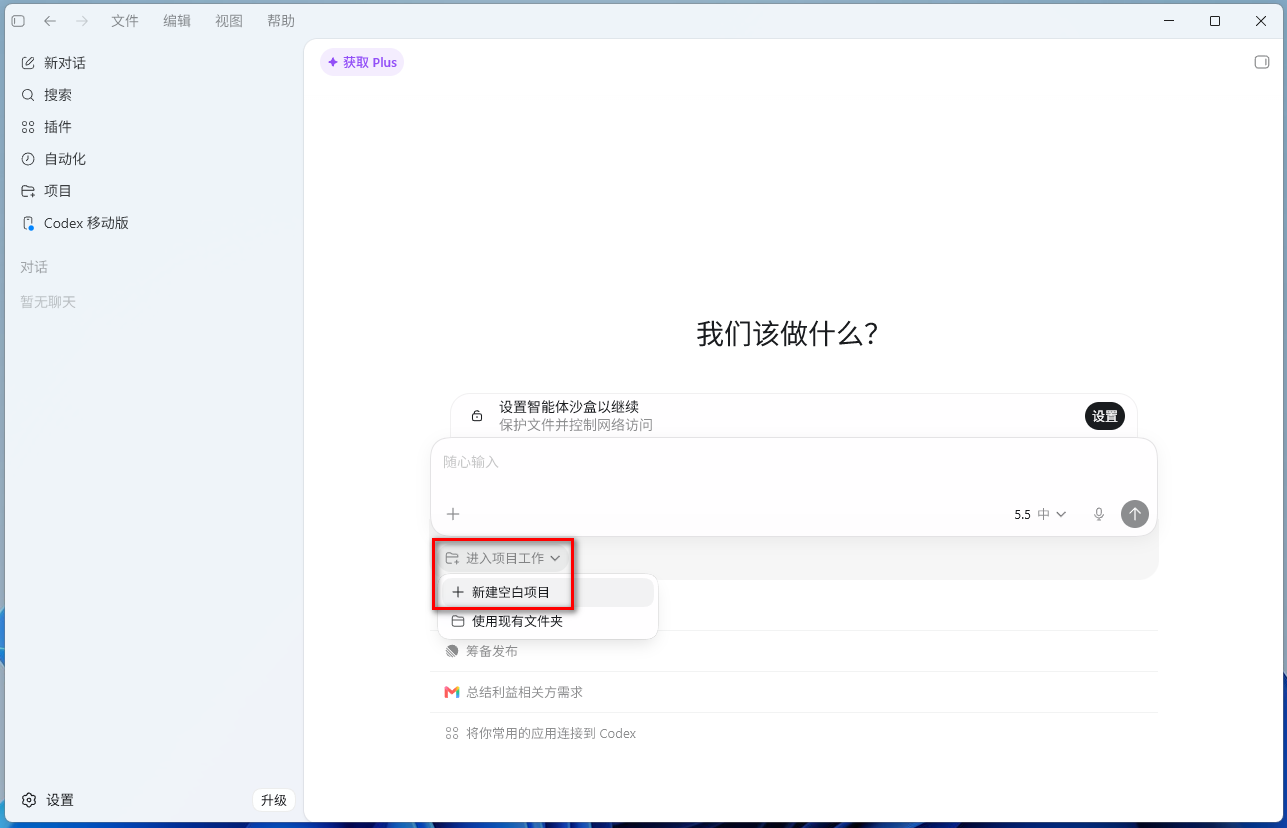
Task: Open the 项目 section
Action: pyautogui.click(x=152, y=191)
